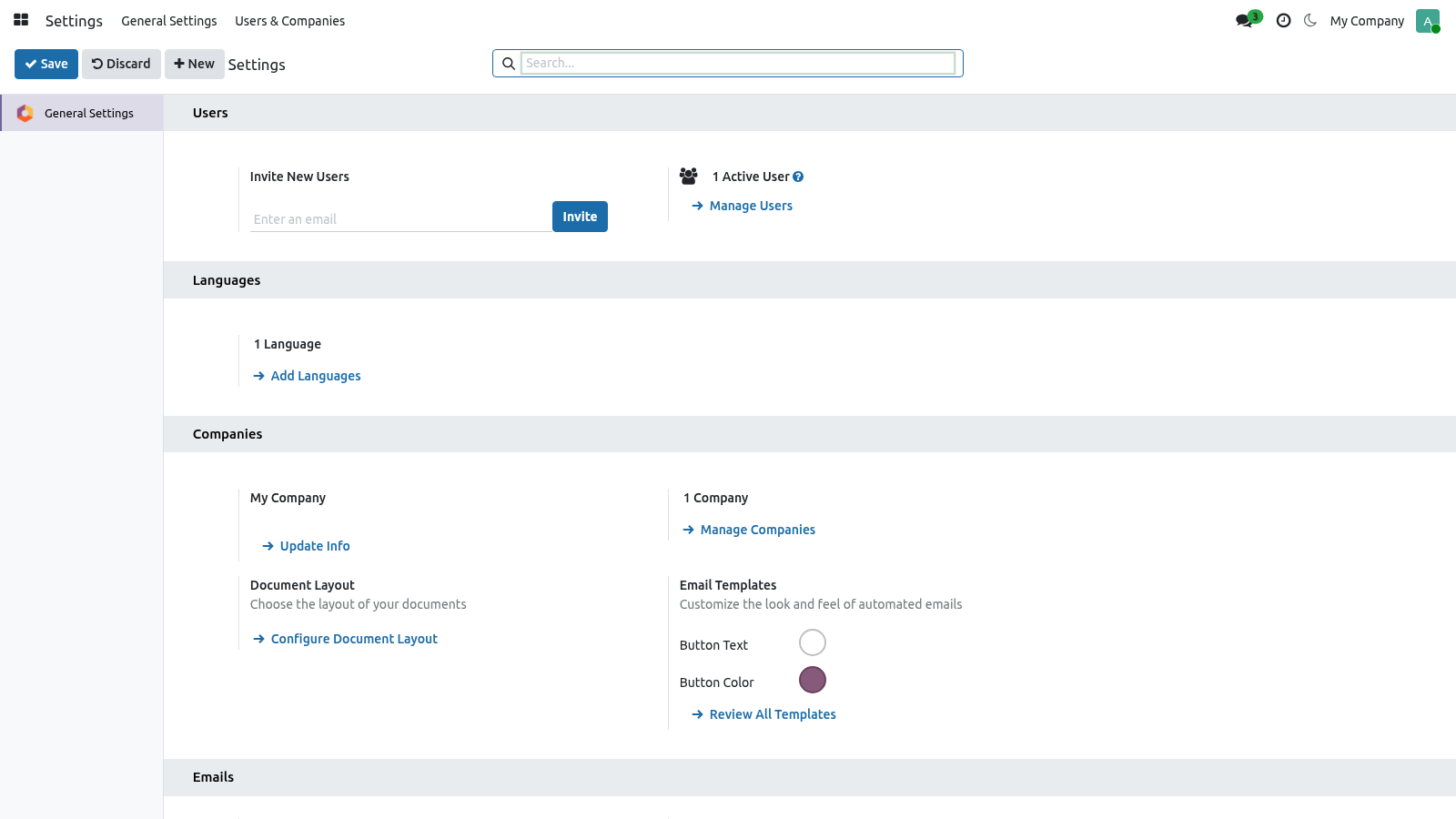This screenshot has height=819, width=1456.
Task: Click the Invite button
Action: coord(580,217)
